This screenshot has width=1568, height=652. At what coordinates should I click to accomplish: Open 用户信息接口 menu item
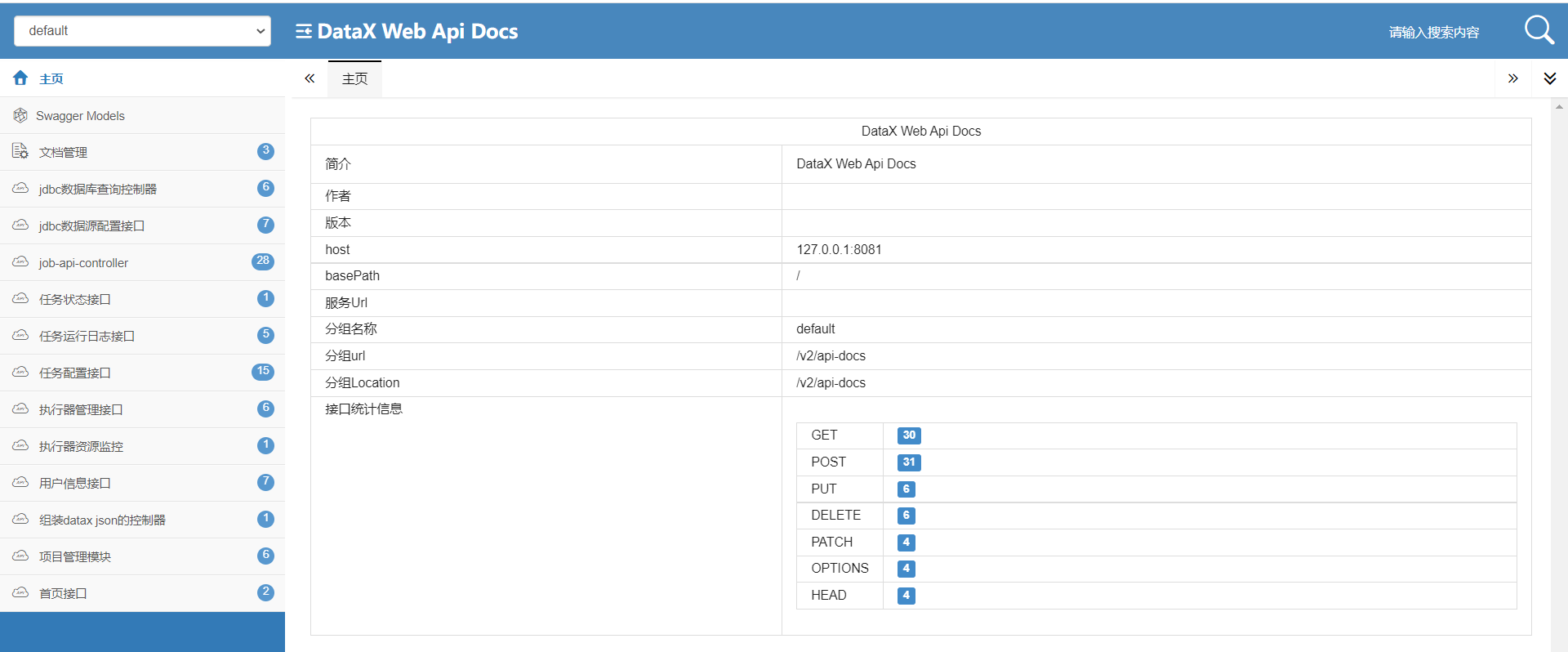(142, 483)
